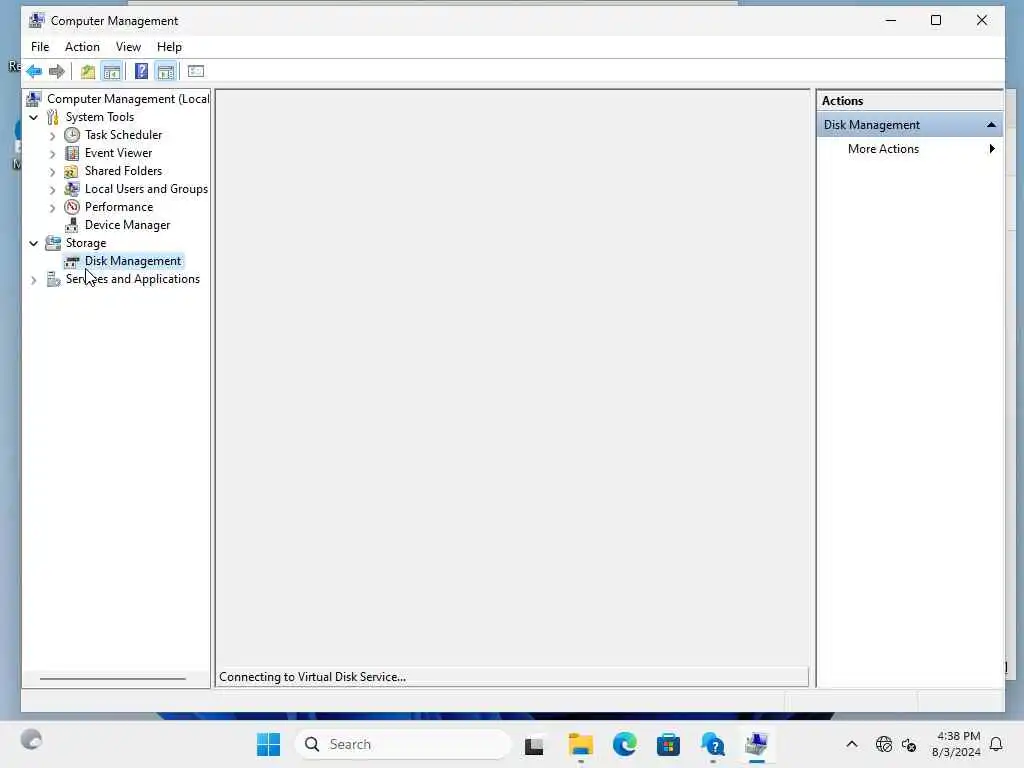Toggle the Show/Hide Action Pane icon
The width and height of the screenshot is (1024, 768).
point(166,71)
